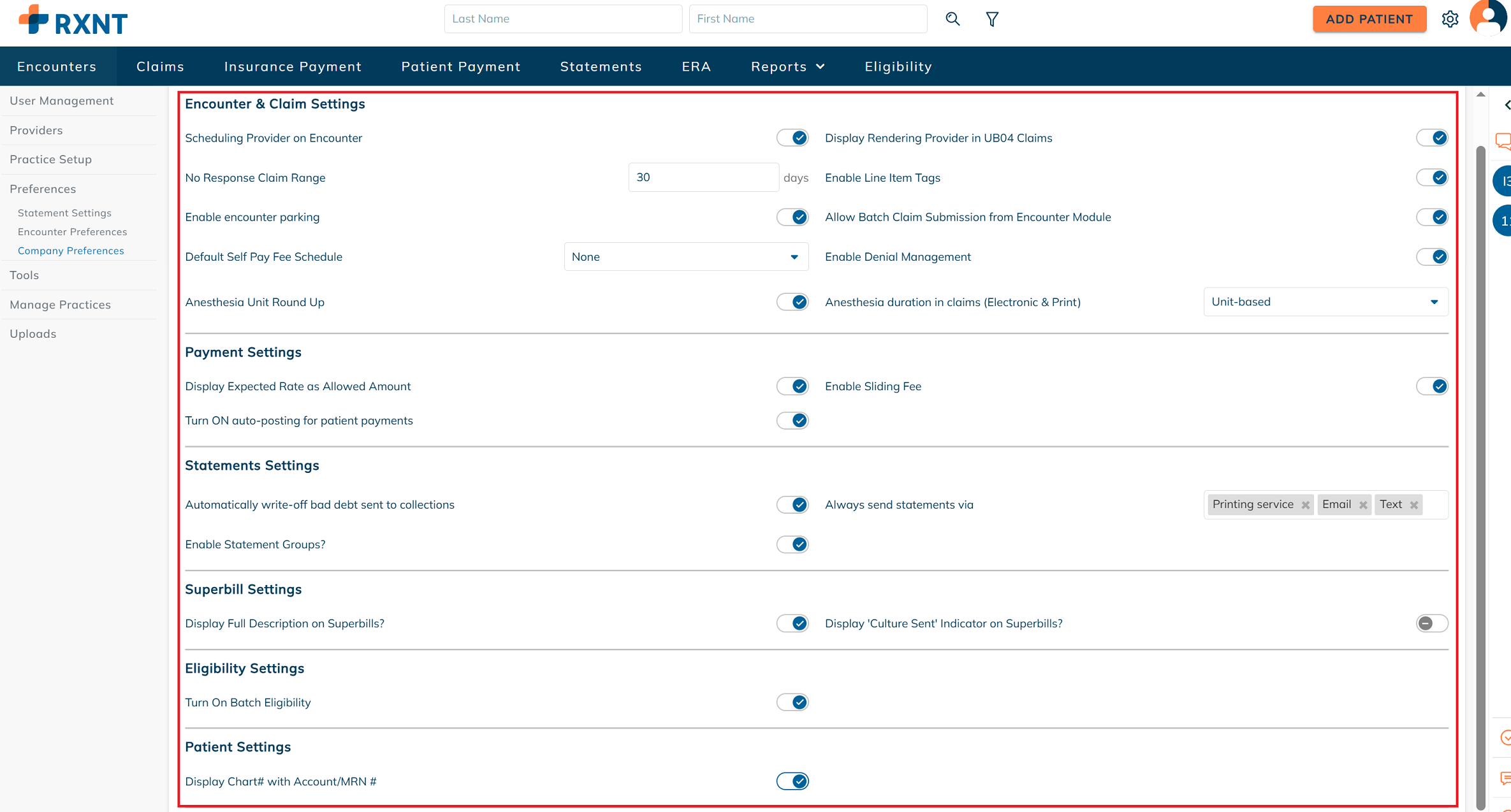1511x812 pixels.
Task: Click the ADD PATIENT button
Action: (1369, 19)
